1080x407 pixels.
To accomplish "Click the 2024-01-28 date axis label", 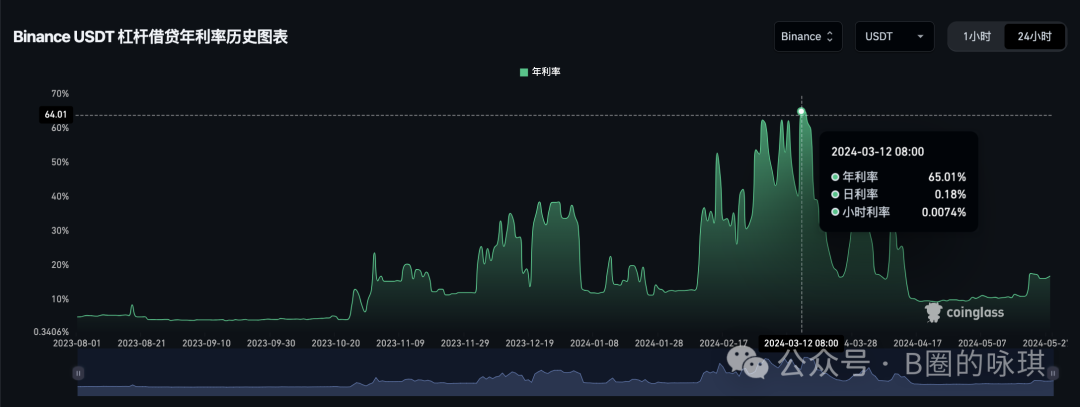I will (659, 342).
